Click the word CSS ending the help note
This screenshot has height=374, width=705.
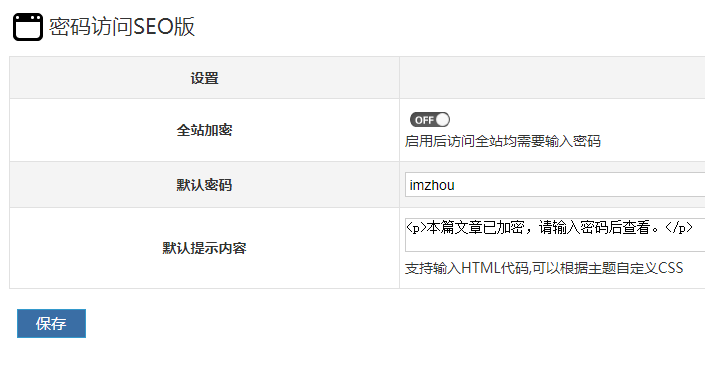coord(670,268)
